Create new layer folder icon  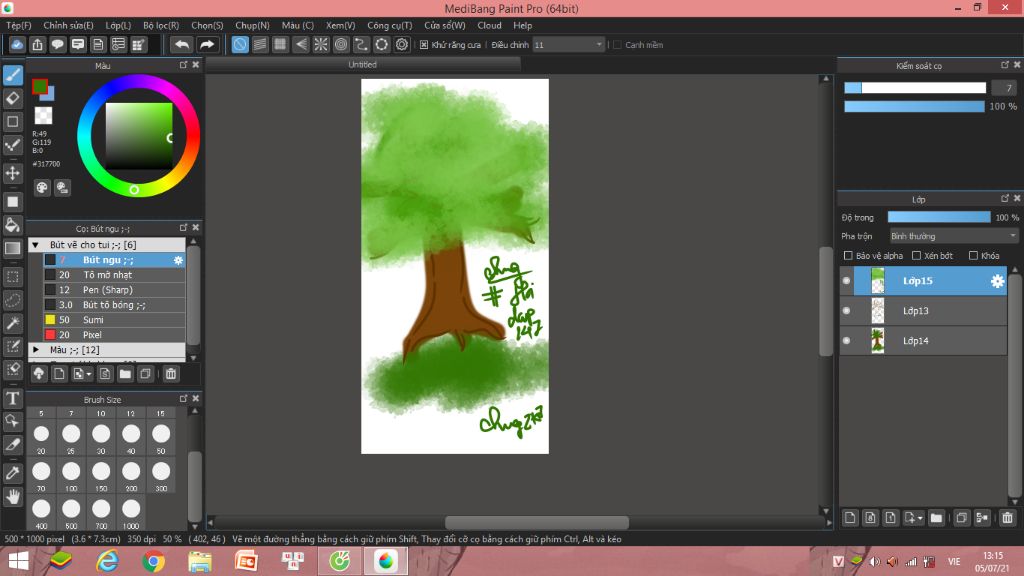[936, 518]
